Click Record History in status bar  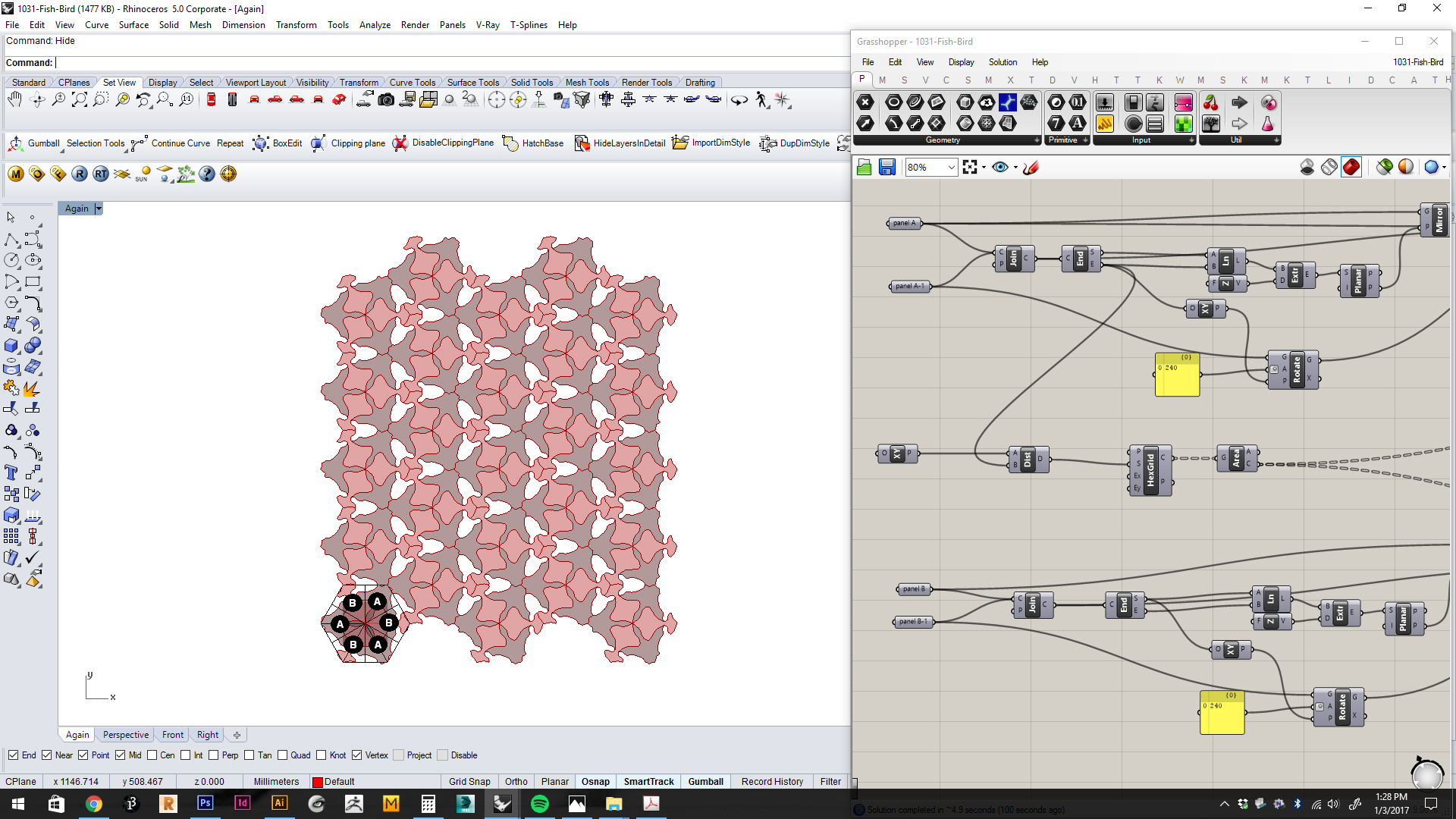pos(772,782)
